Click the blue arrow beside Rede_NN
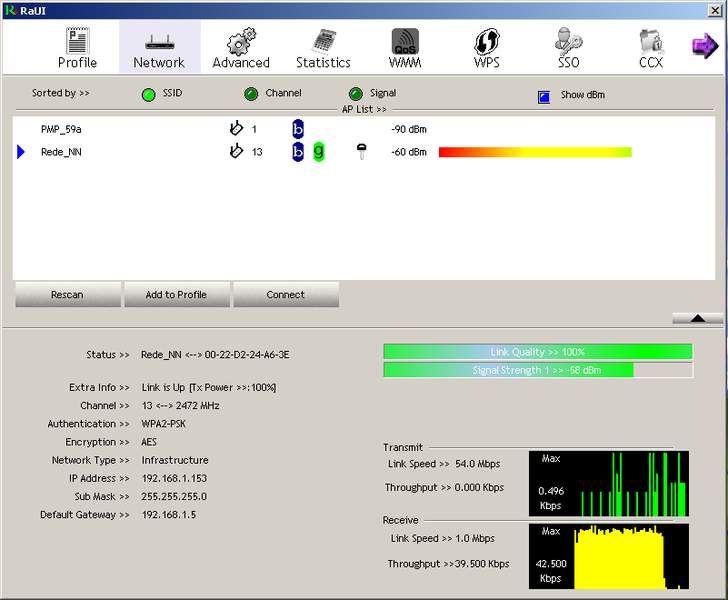The height and width of the screenshot is (600, 728). coord(22,152)
